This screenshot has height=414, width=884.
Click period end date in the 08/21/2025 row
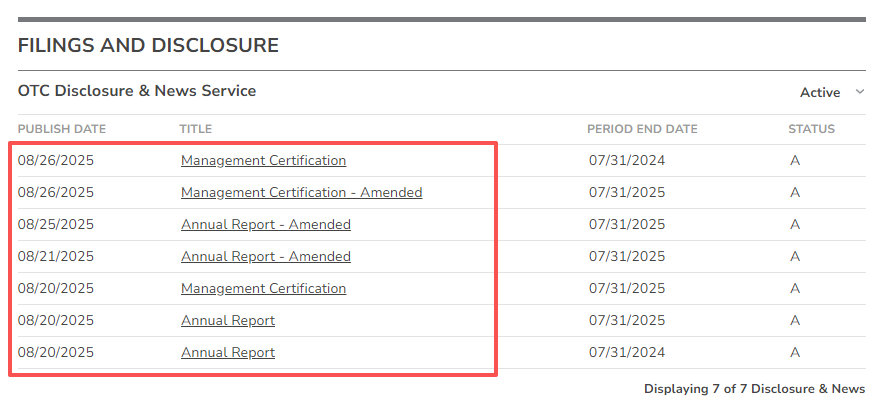click(627, 256)
